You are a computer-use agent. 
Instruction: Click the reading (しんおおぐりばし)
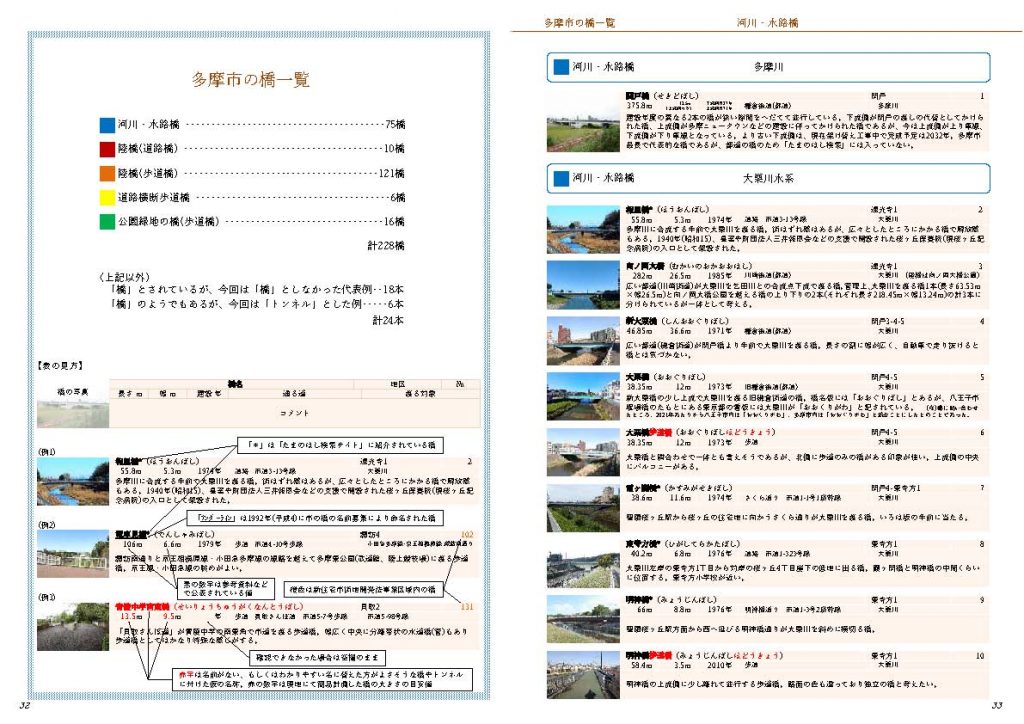(695, 321)
